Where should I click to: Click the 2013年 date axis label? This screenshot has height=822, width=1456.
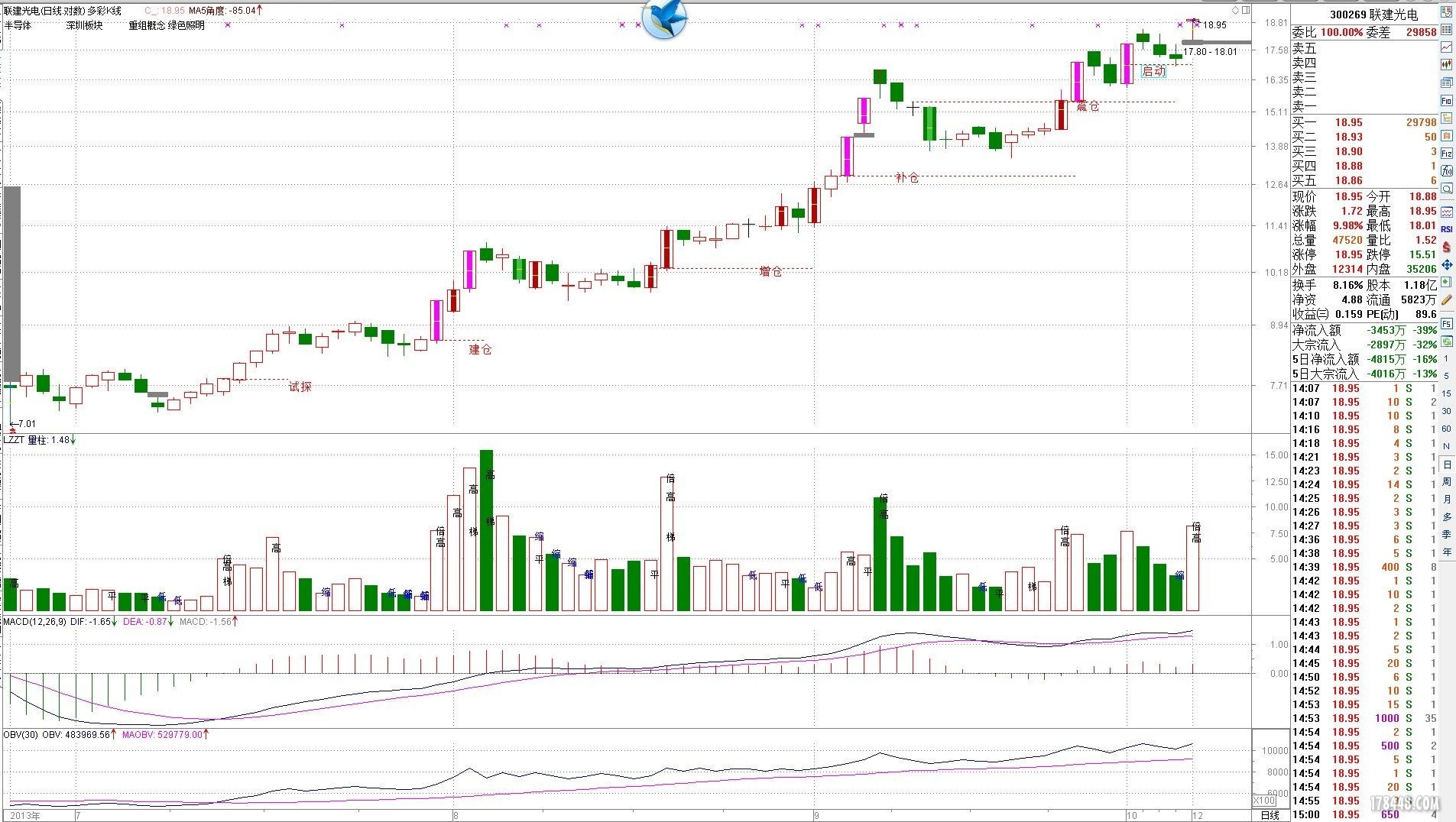[25, 815]
